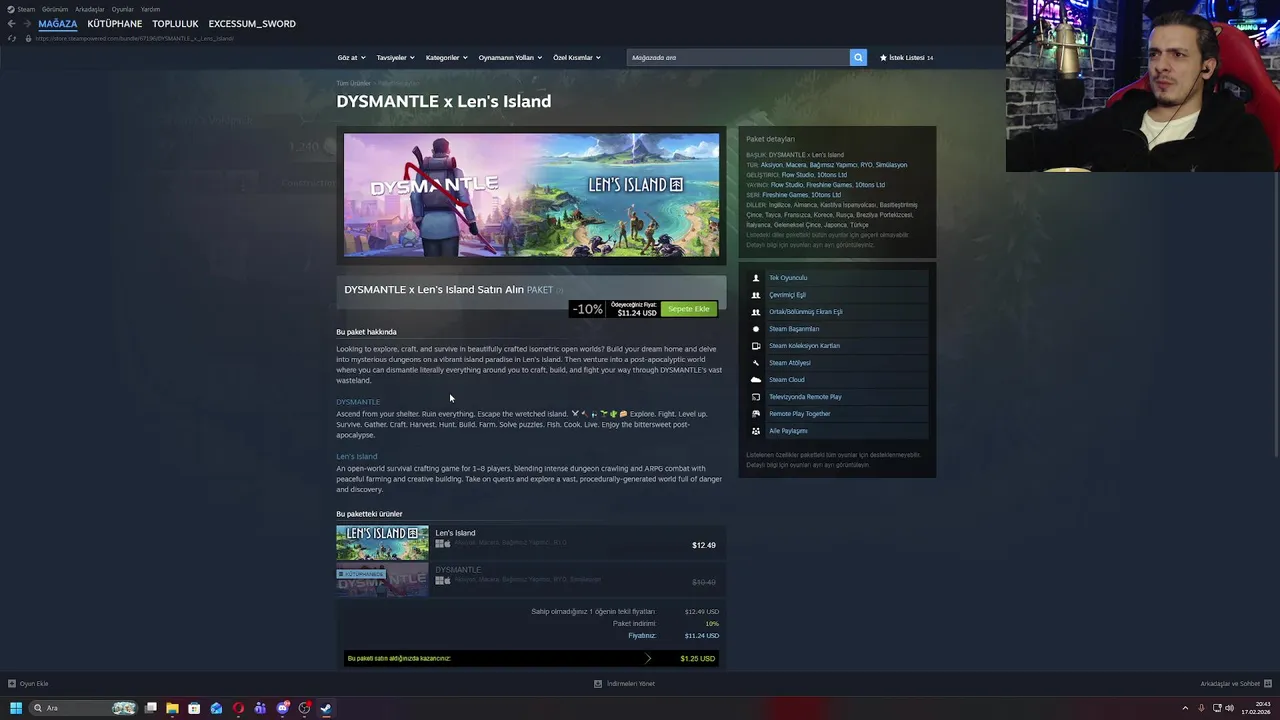Image resolution: width=1280 pixels, height=720 pixels.
Task: Click the Tüm Ürünler breadcrumb link
Action: click(353, 83)
